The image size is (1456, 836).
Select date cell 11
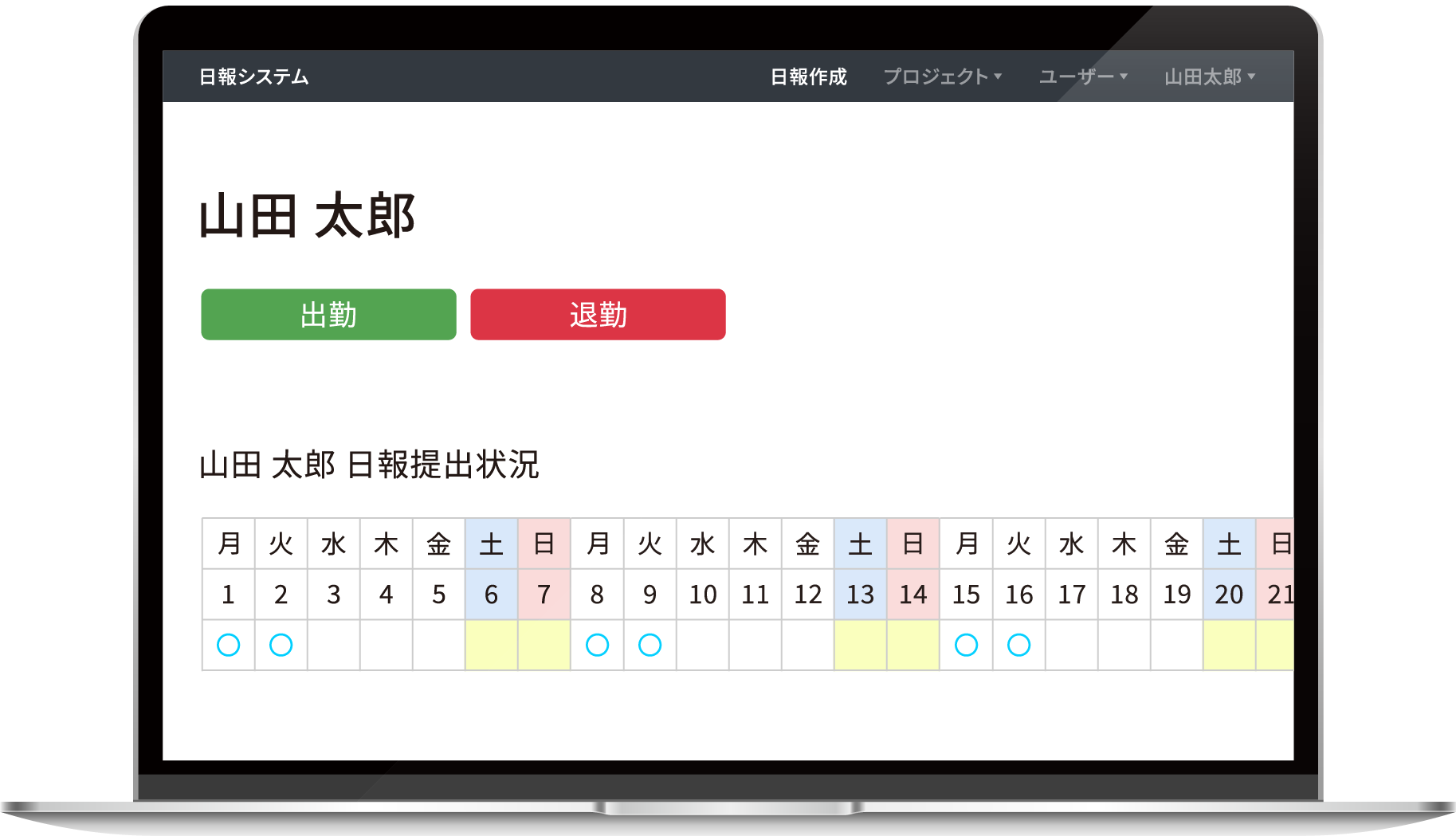[x=755, y=595]
